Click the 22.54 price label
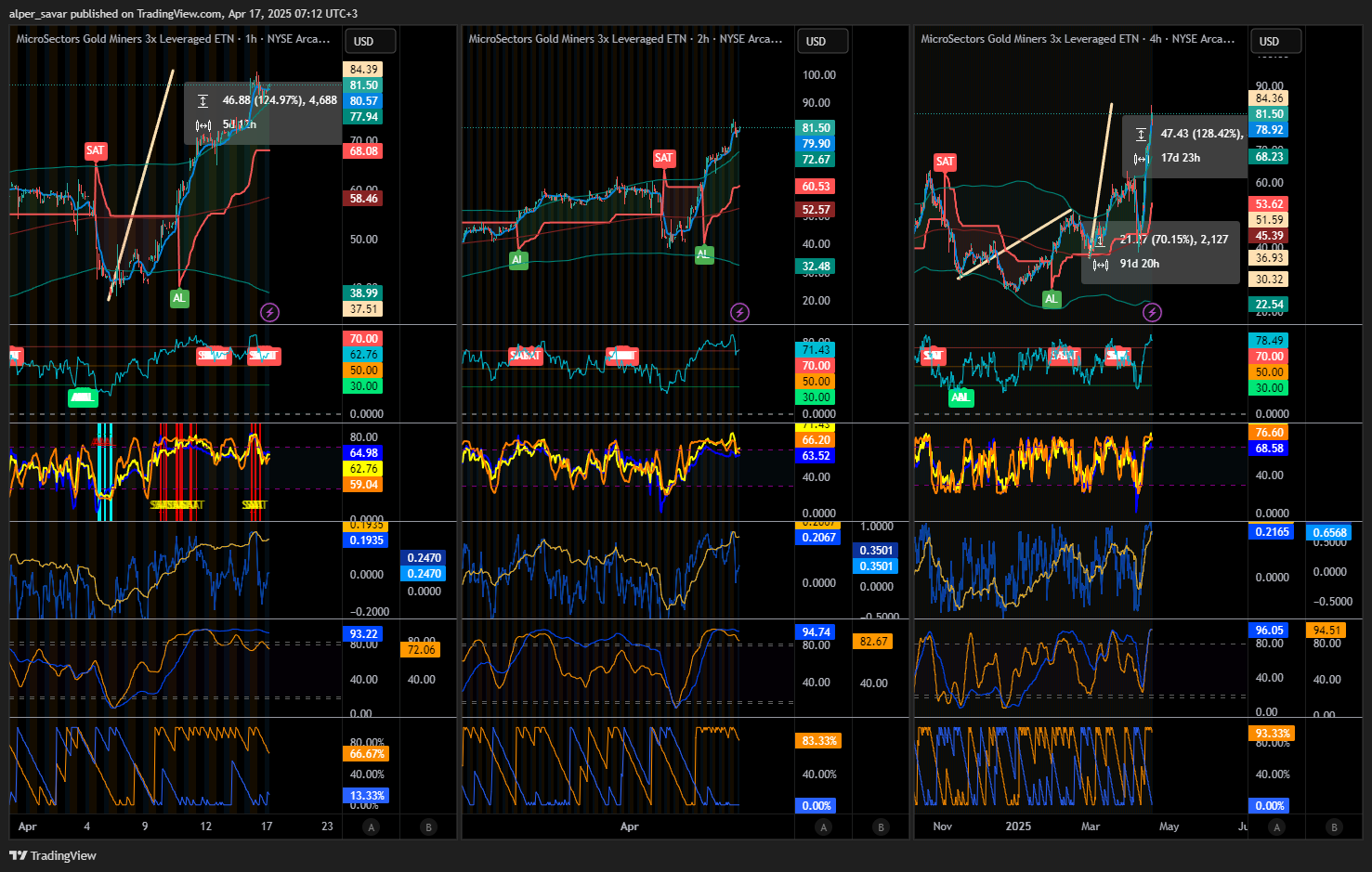The height and width of the screenshot is (872, 1372). pyautogui.click(x=1269, y=305)
